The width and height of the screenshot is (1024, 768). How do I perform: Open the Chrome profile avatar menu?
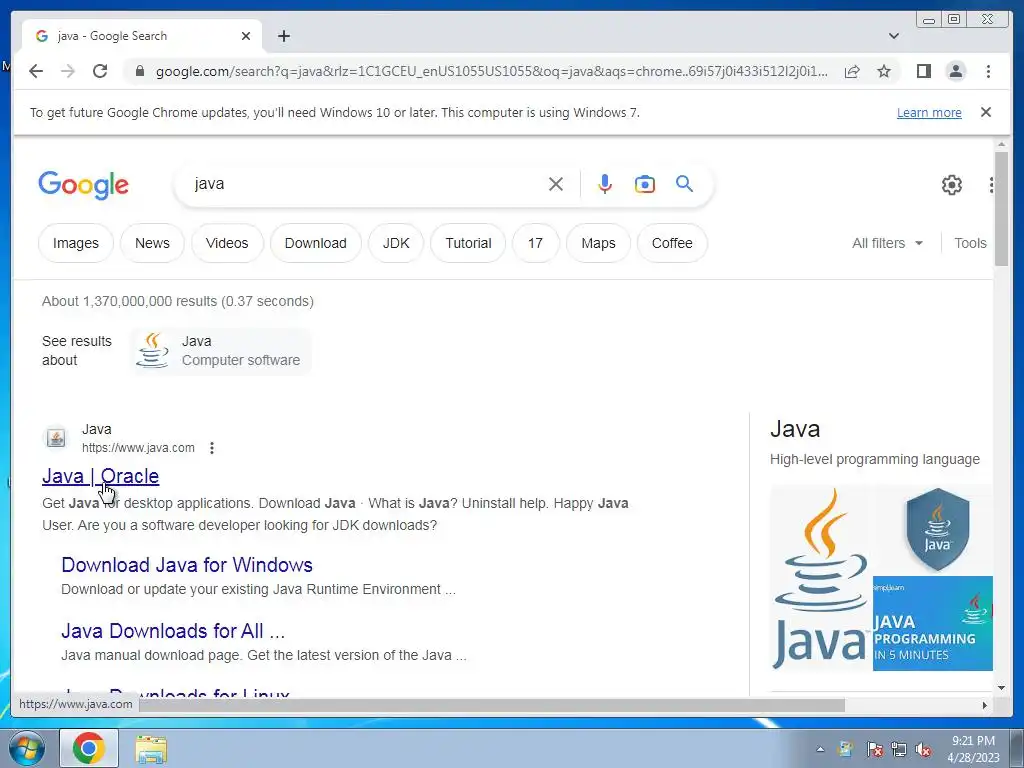click(x=955, y=71)
